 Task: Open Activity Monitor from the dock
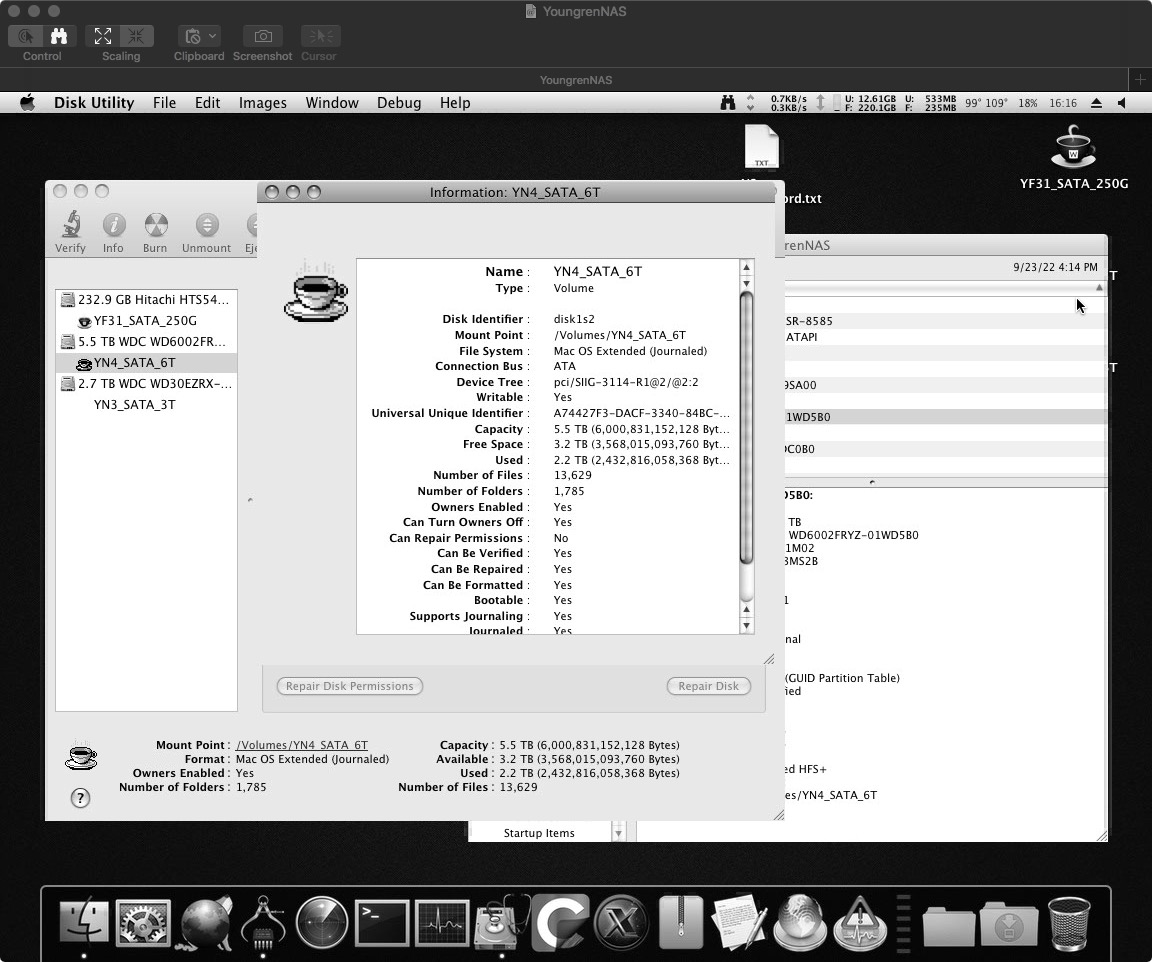point(442,922)
